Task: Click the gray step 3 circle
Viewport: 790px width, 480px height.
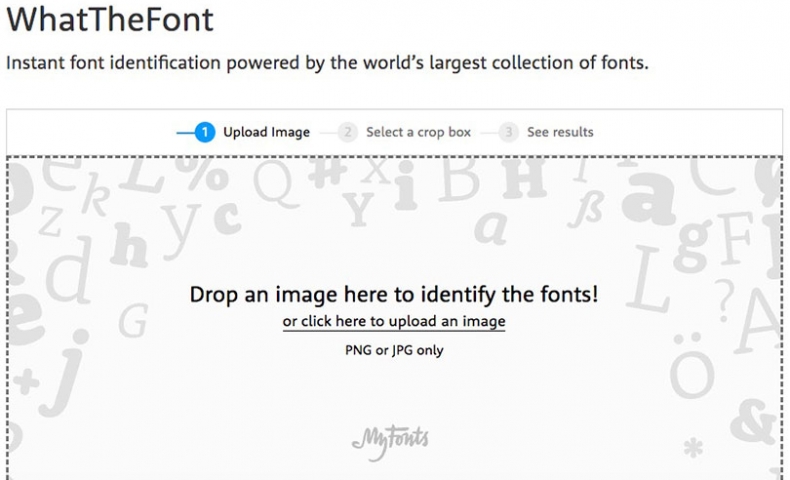Action: pyautogui.click(x=509, y=132)
